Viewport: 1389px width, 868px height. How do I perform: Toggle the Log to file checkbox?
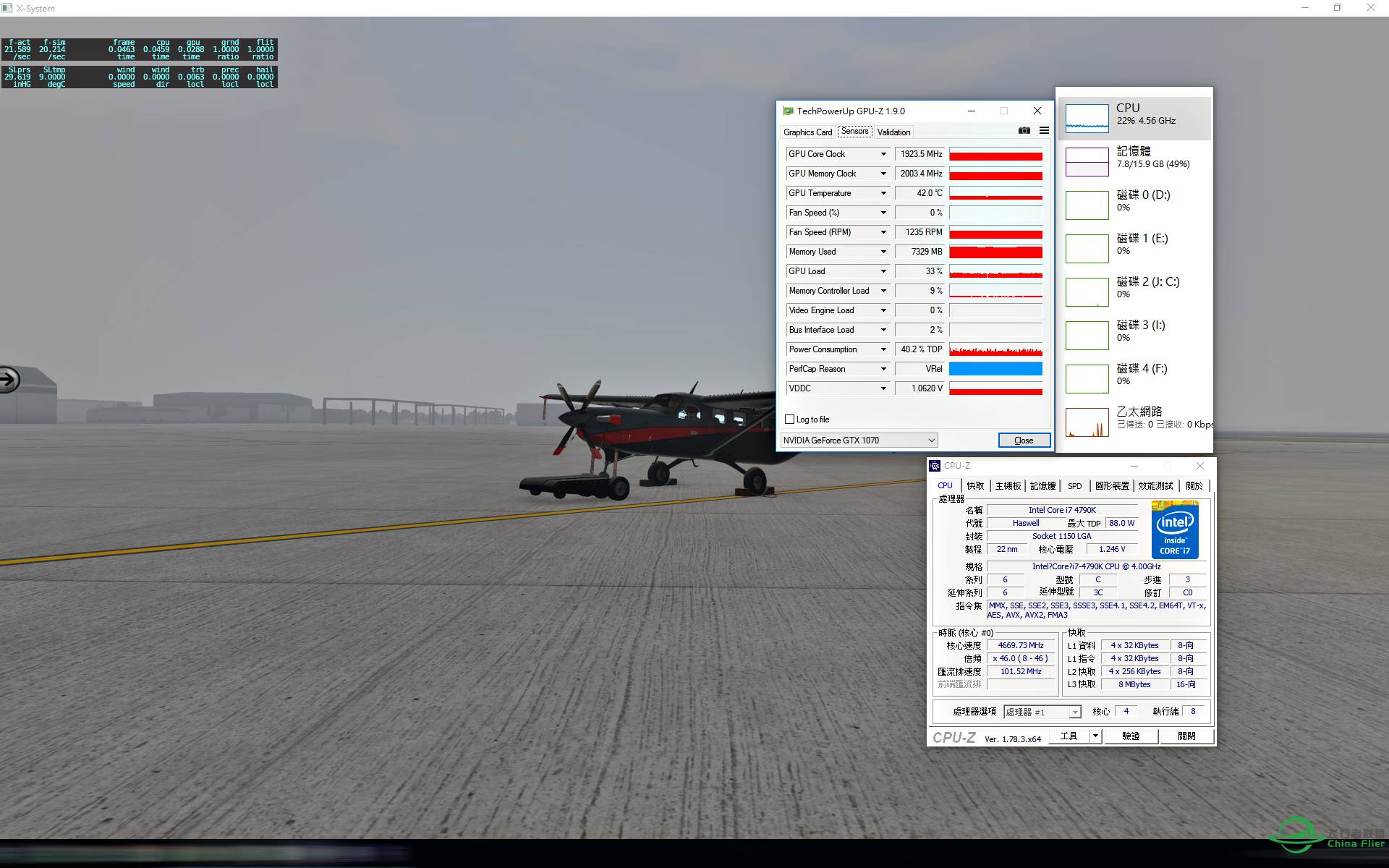coord(789,419)
